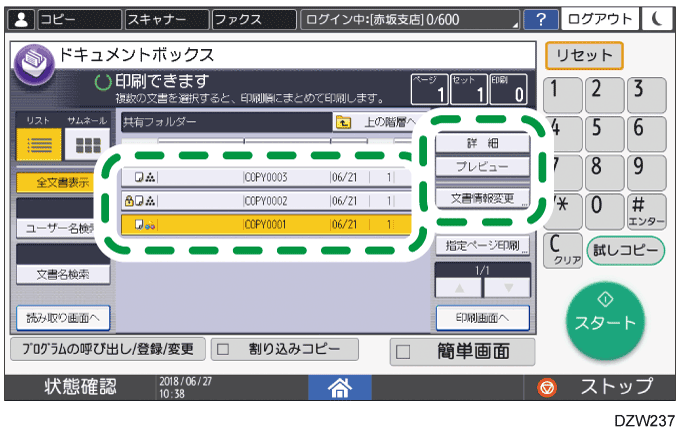Tap the ページ count field

click(430, 89)
